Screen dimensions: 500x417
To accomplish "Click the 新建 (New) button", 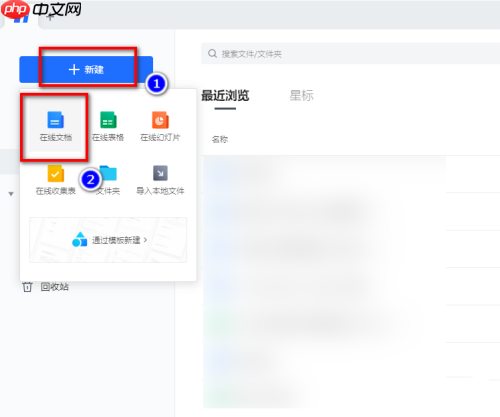I will tap(86, 70).
